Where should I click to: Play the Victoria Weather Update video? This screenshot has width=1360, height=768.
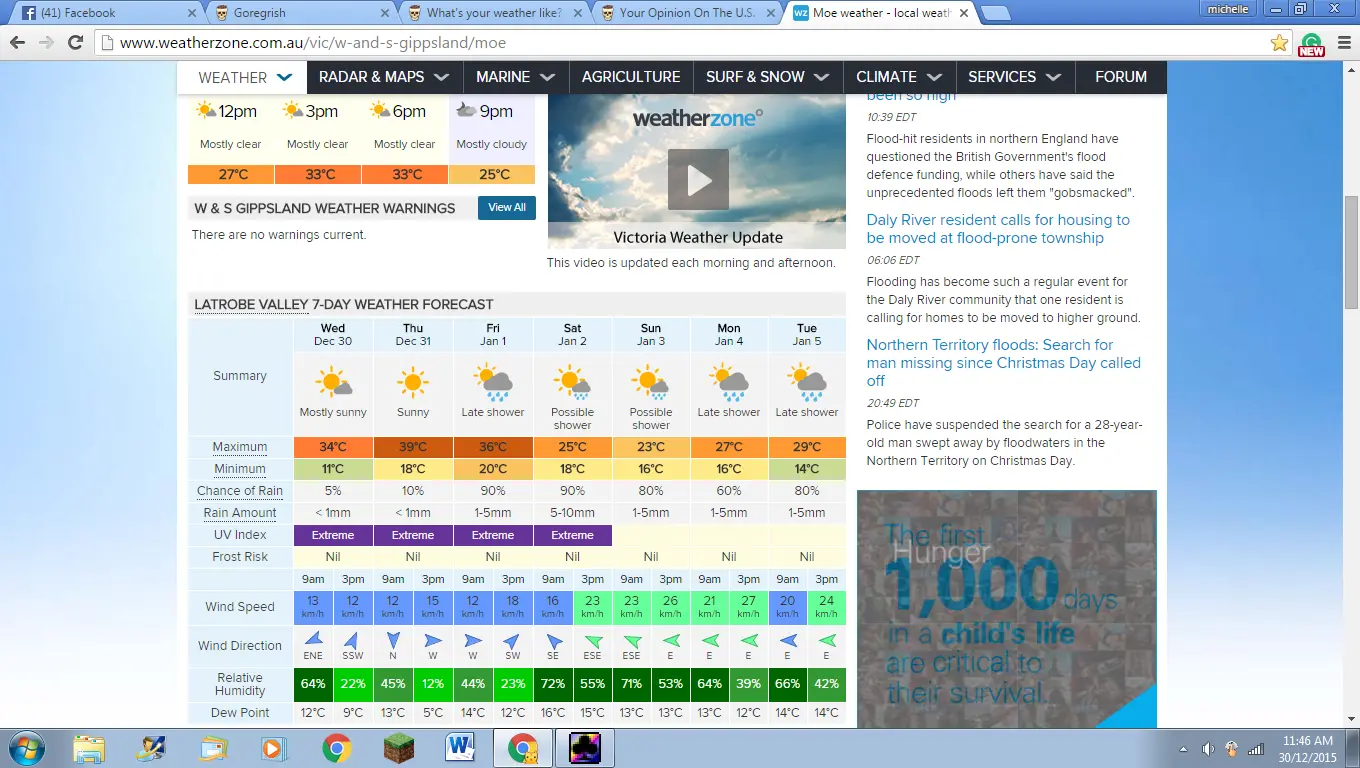pyautogui.click(x=698, y=180)
